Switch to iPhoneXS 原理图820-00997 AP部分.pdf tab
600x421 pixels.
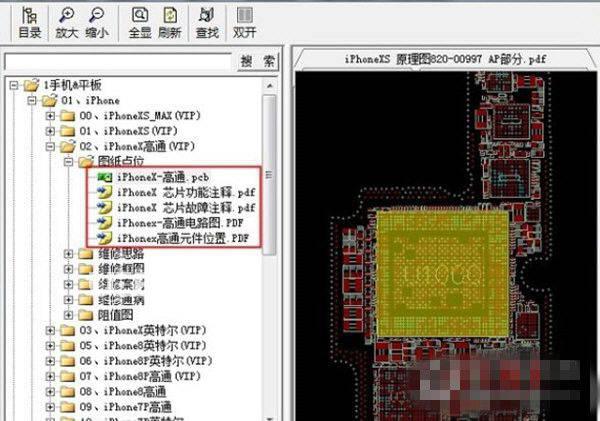[445, 59]
